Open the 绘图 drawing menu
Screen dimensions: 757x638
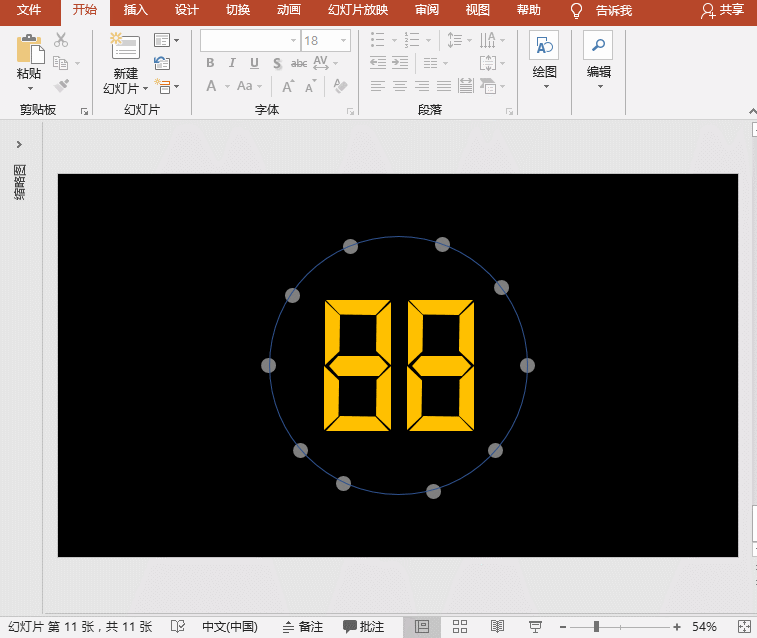pyautogui.click(x=544, y=60)
